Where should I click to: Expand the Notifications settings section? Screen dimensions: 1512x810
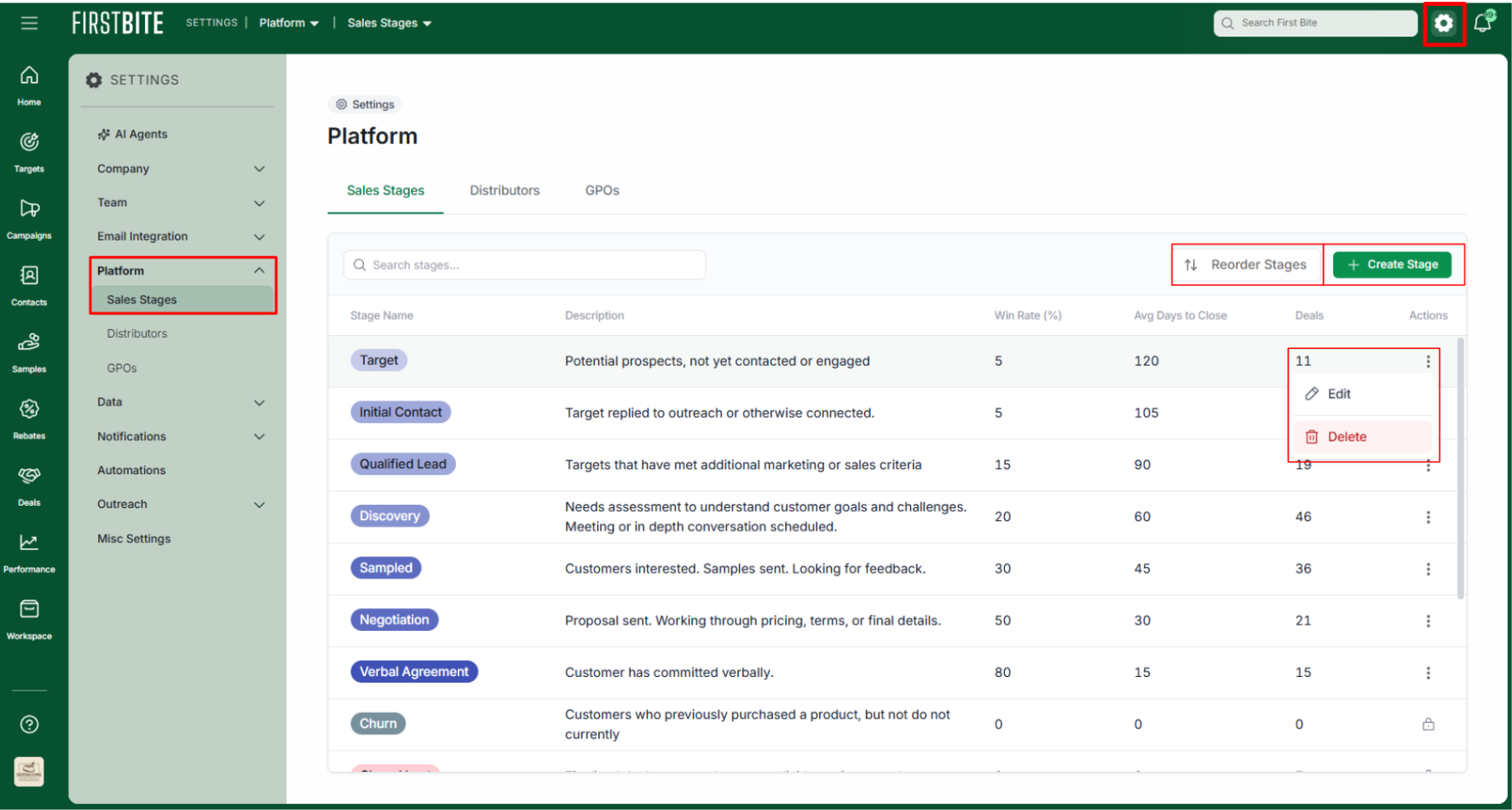(x=181, y=437)
